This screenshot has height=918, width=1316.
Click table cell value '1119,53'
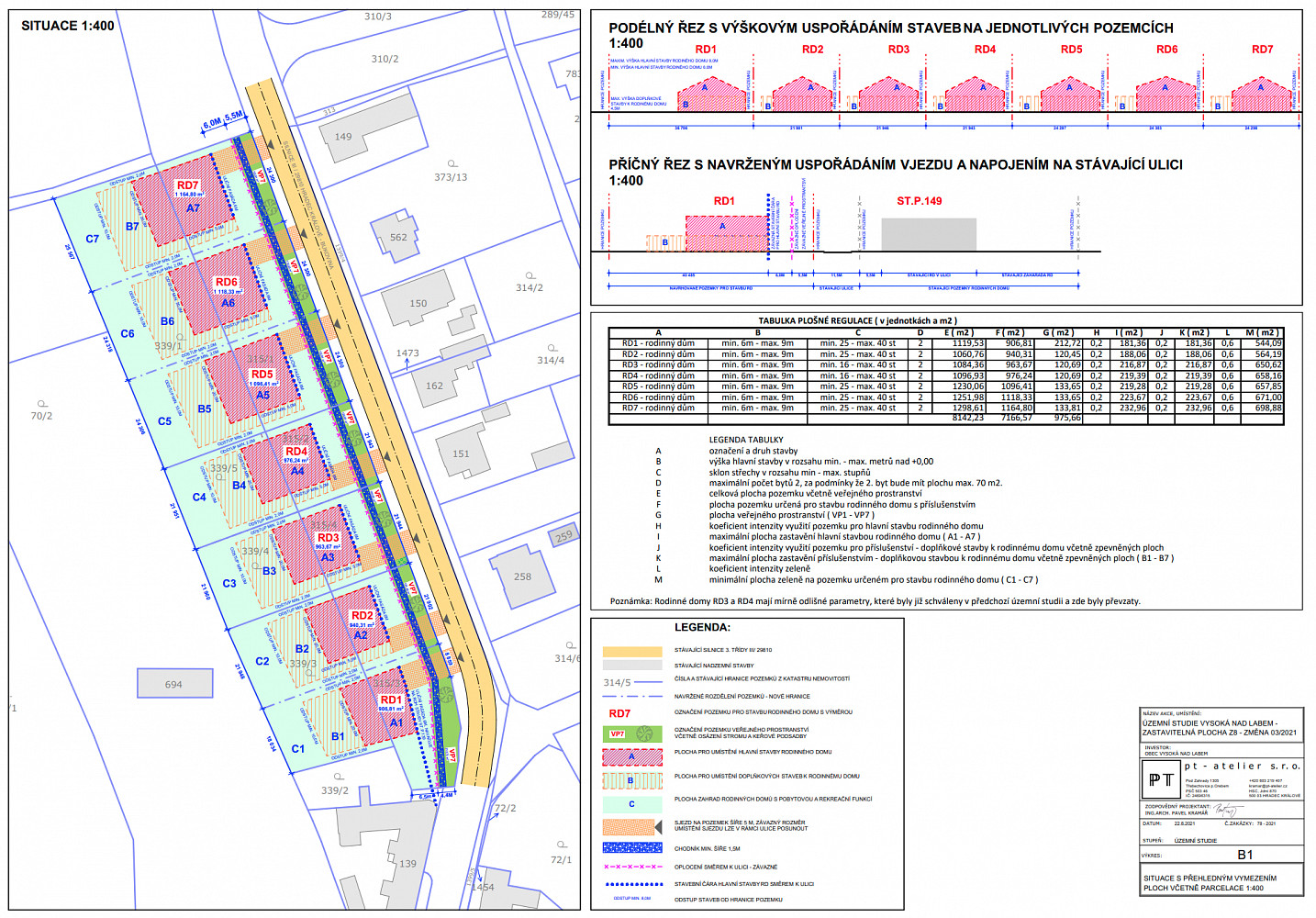pos(968,343)
